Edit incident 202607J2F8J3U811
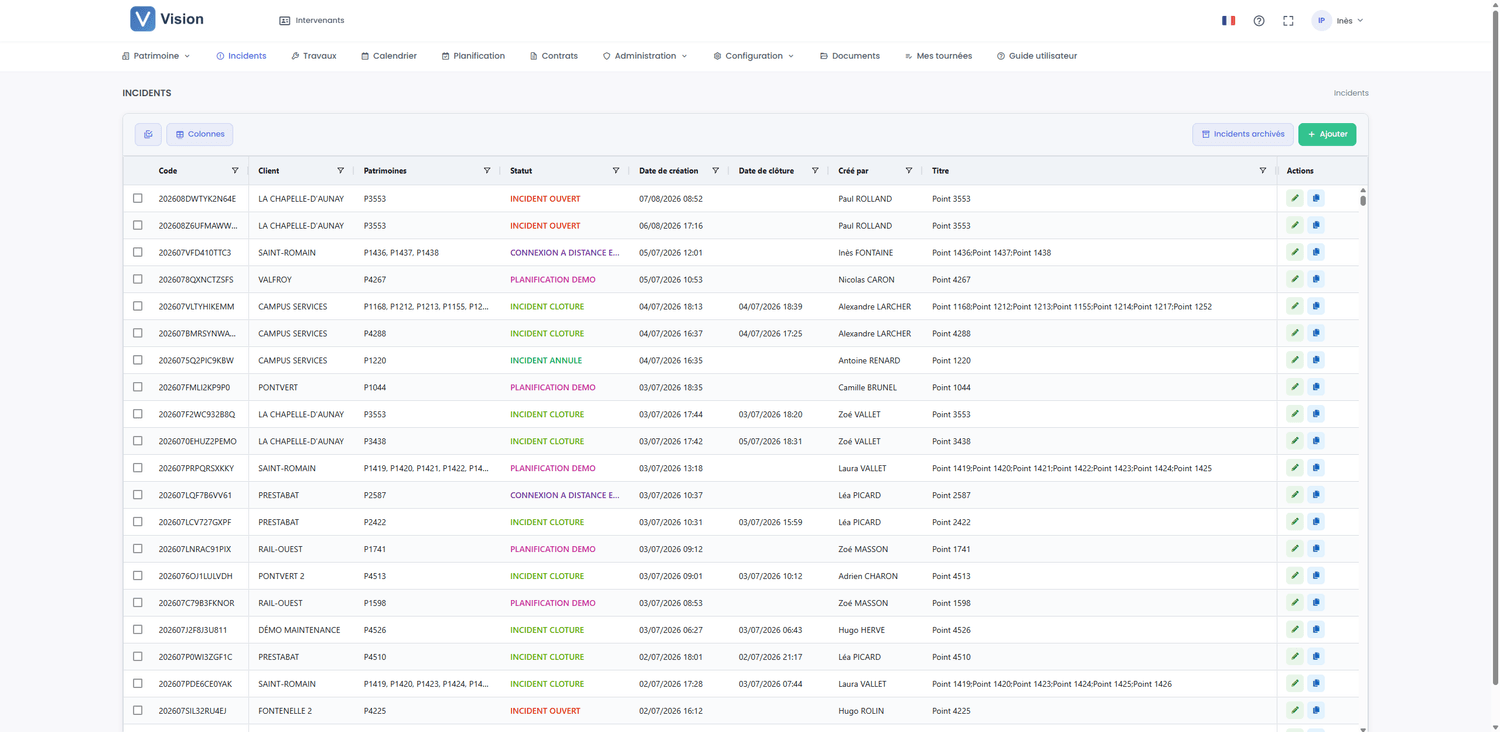 tap(1295, 630)
